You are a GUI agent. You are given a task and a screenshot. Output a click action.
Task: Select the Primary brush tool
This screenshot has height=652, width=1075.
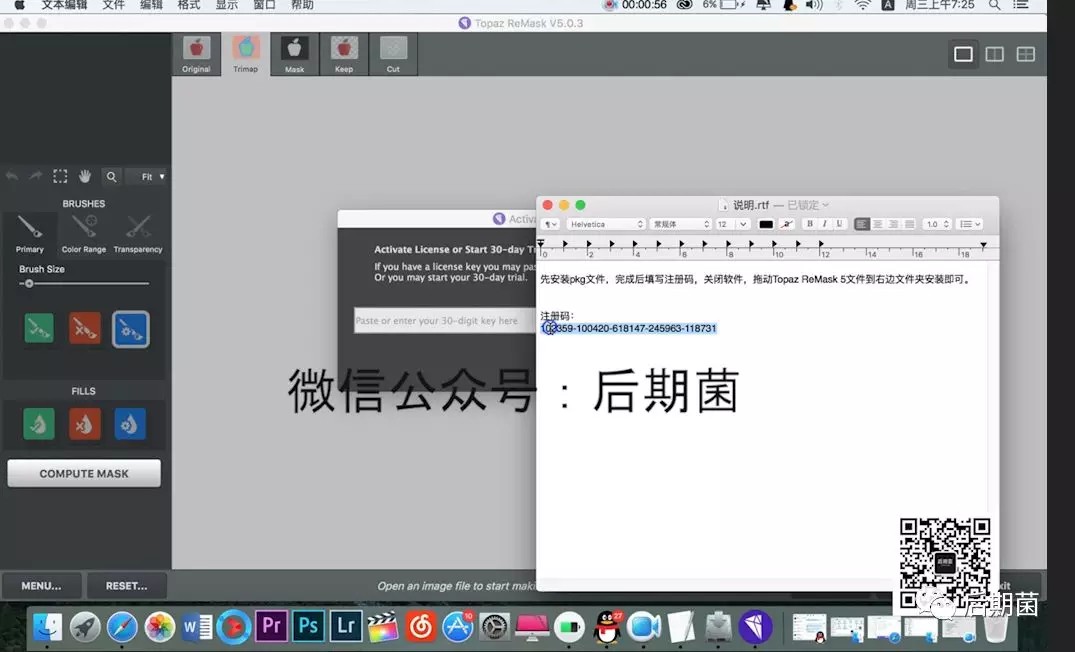[29, 232]
